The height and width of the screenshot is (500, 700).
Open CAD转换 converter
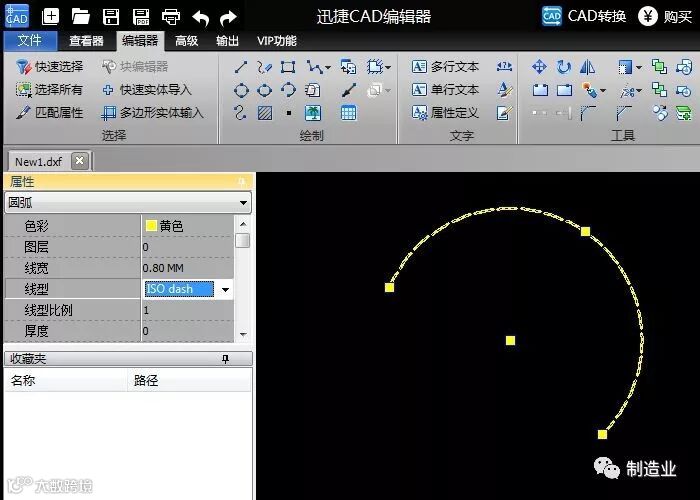point(583,17)
